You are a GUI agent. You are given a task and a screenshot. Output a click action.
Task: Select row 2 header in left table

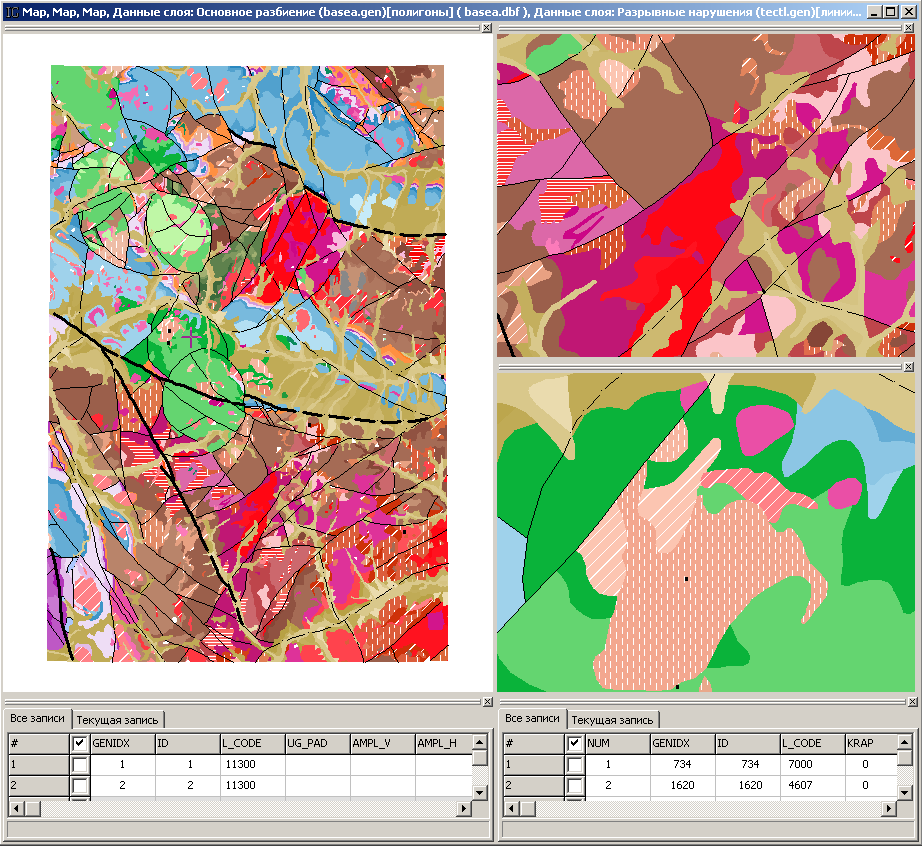coord(38,785)
